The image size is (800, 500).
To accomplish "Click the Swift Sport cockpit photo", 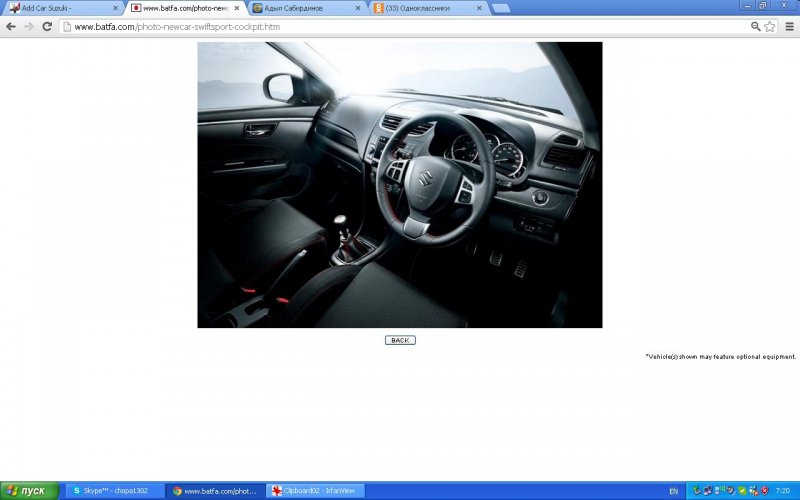I will coord(399,185).
